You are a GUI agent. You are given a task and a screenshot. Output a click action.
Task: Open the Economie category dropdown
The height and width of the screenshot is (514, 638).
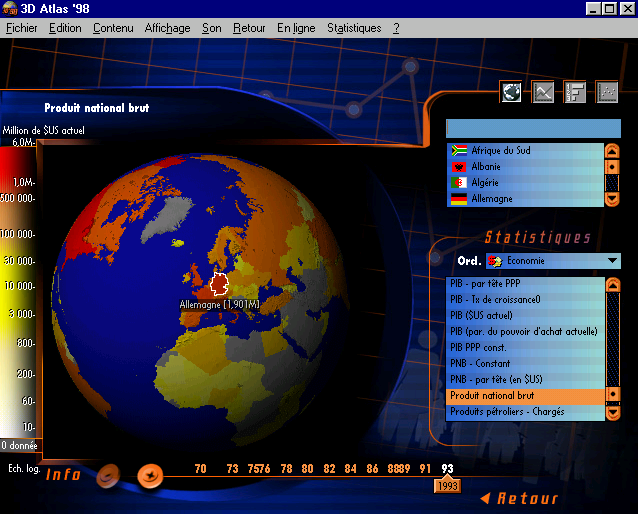(612, 260)
